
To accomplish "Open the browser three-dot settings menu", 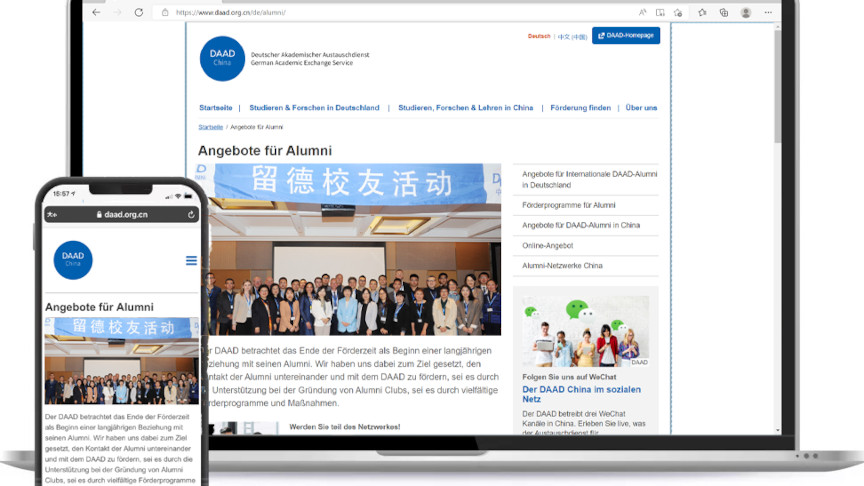I will click(769, 12).
